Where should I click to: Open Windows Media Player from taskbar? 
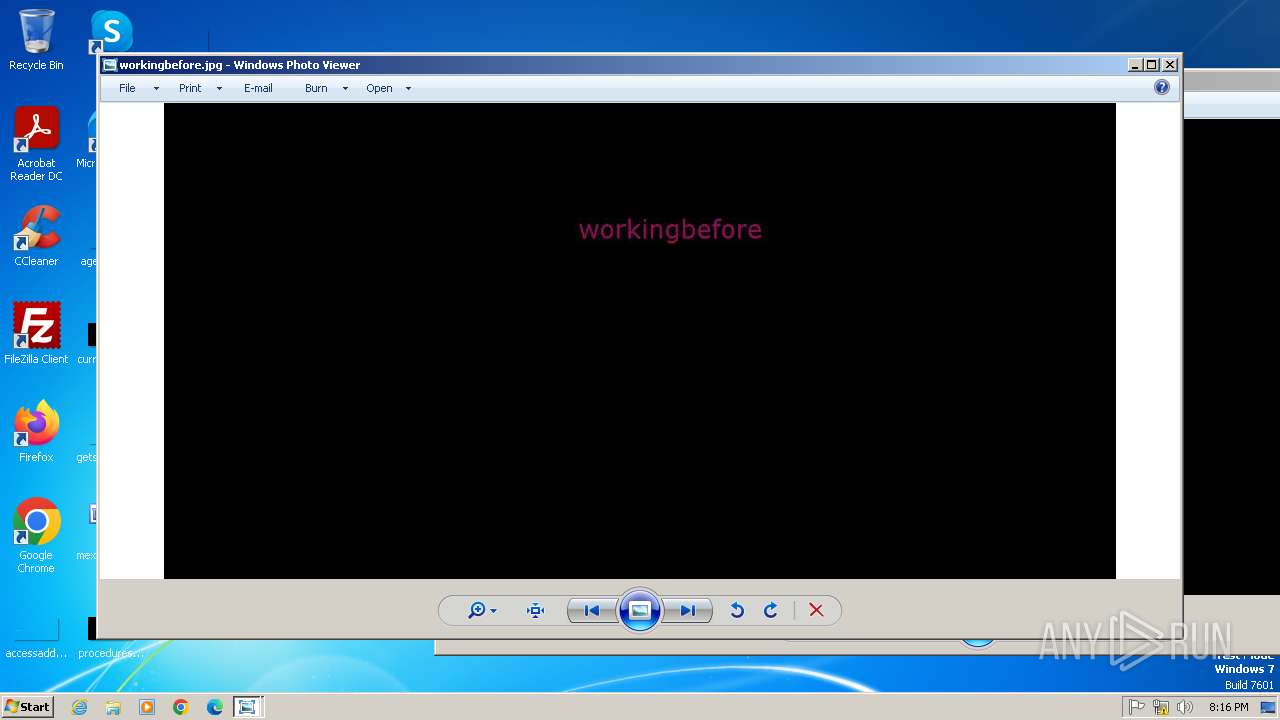pos(147,707)
